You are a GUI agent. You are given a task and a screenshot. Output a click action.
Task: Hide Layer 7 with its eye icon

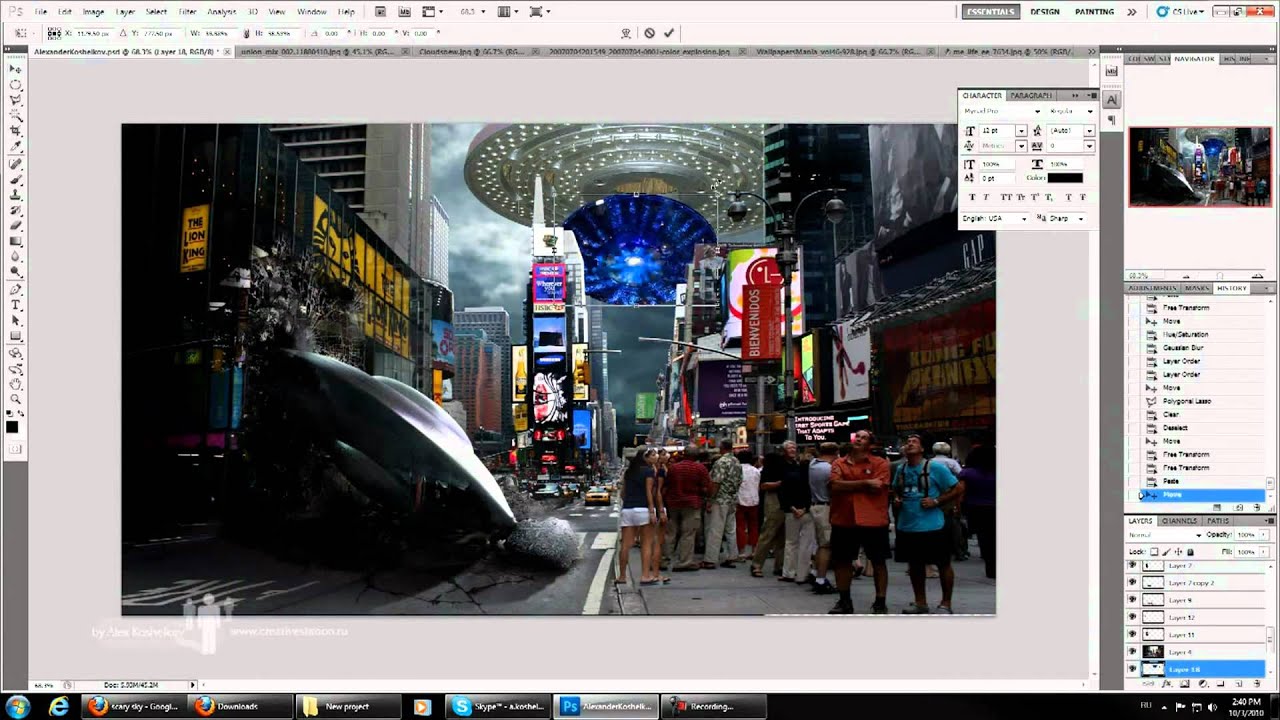click(1133, 566)
